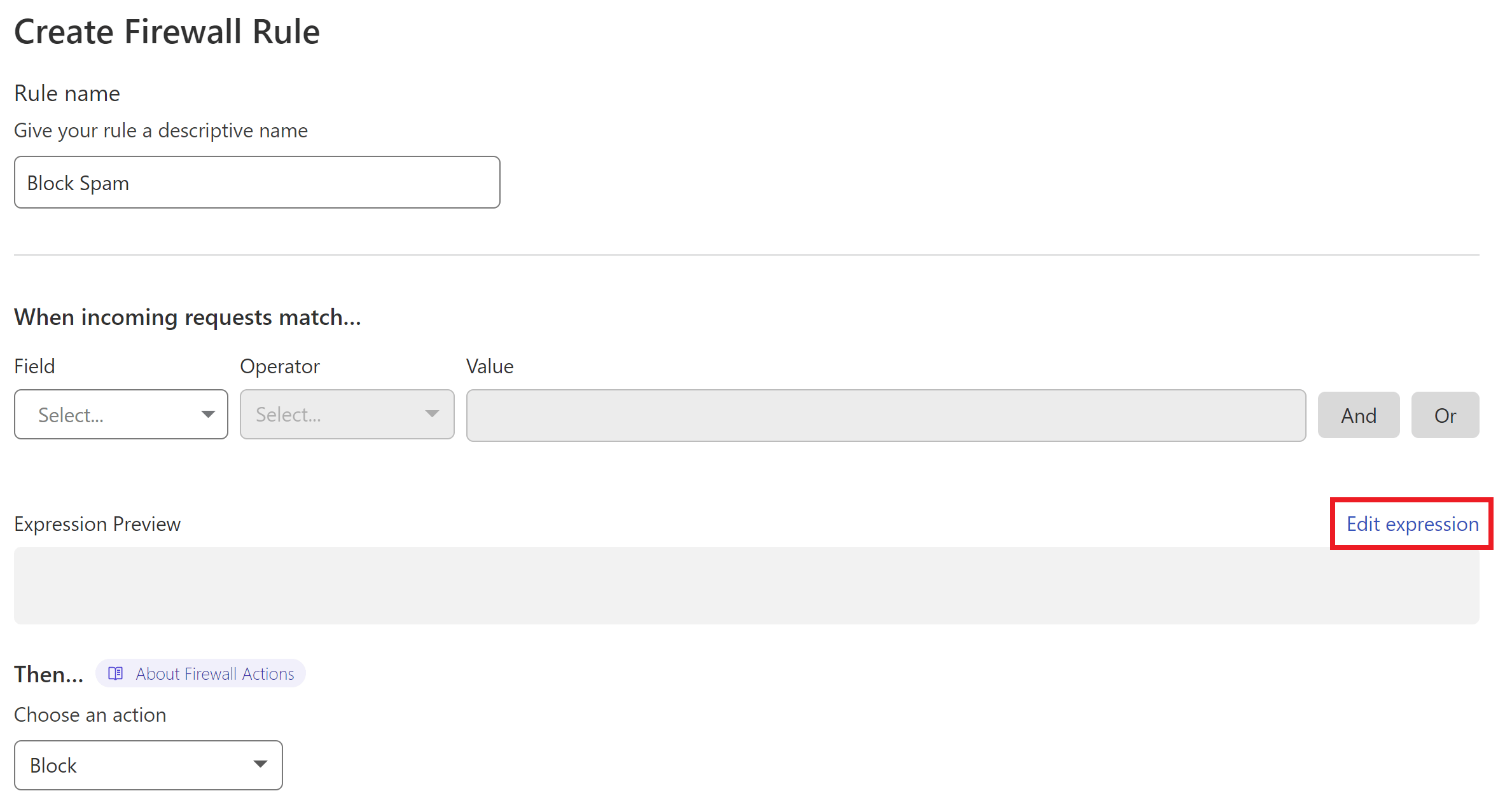The height and width of the screenshot is (812, 1498).
Task: Focus the Rule name input with Block Spam
Action: (x=257, y=182)
